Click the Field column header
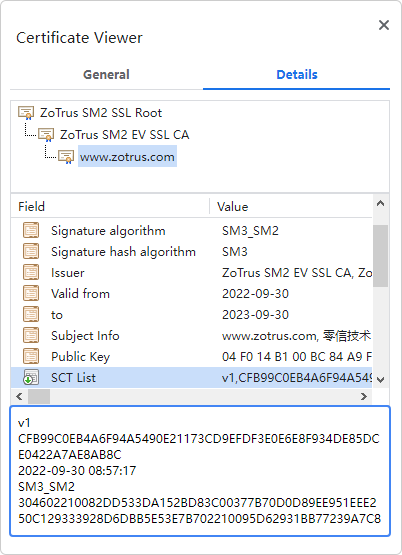The image size is (402, 555). coord(31,207)
